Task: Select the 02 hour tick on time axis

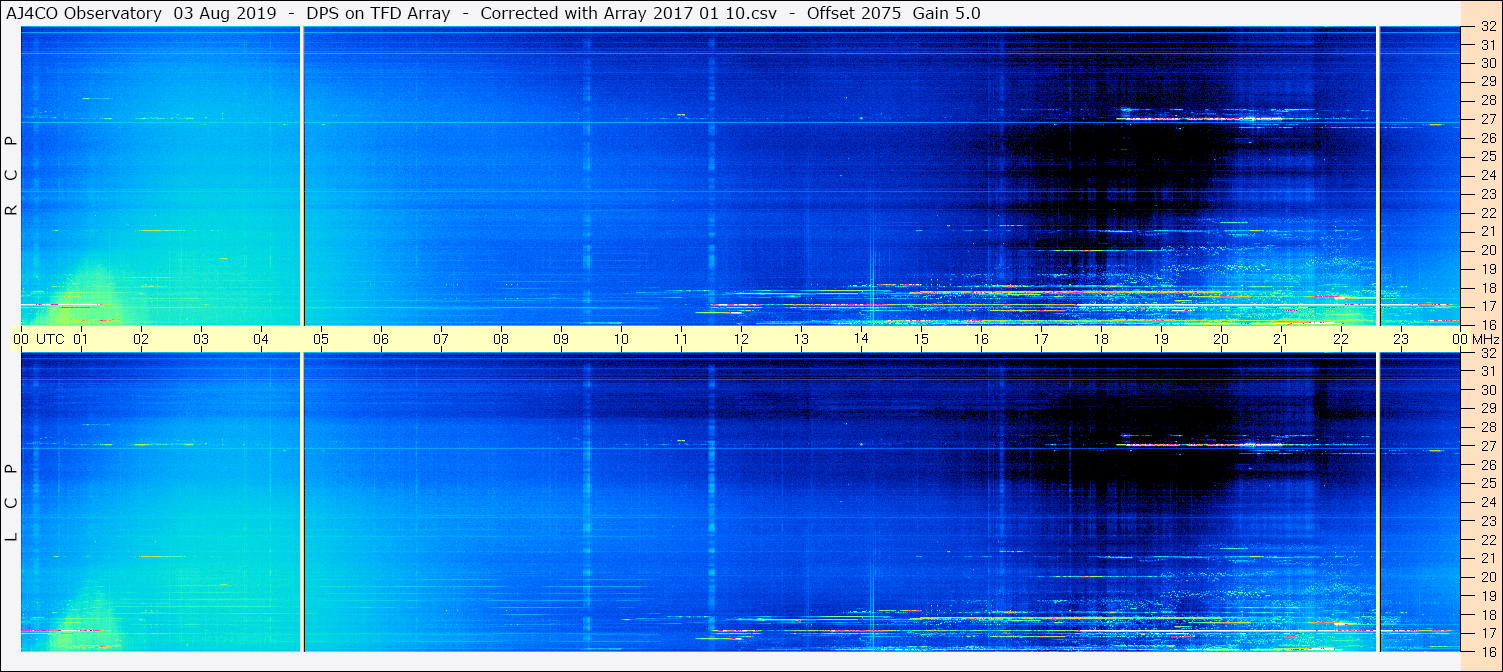Action: point(141,339)
